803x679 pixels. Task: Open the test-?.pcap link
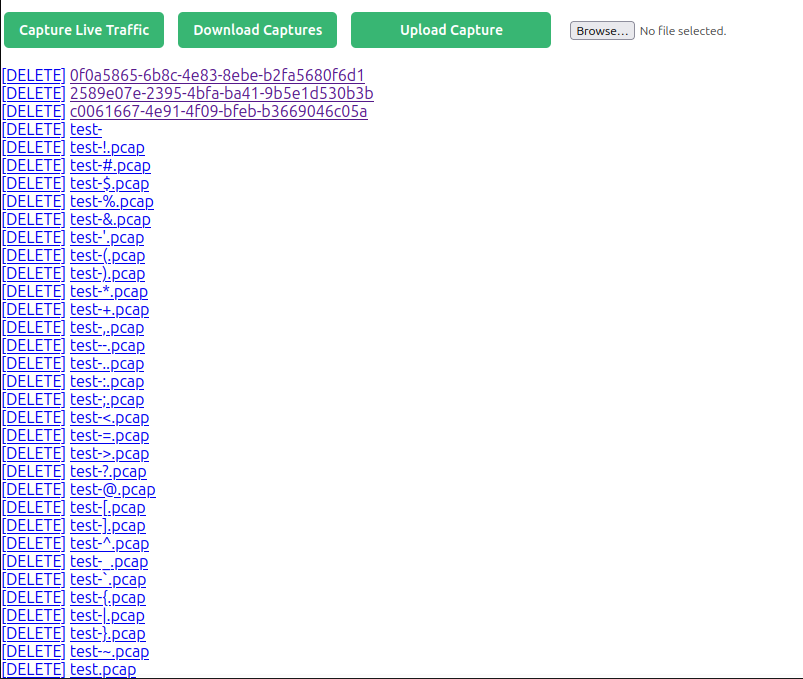[108, 471]
